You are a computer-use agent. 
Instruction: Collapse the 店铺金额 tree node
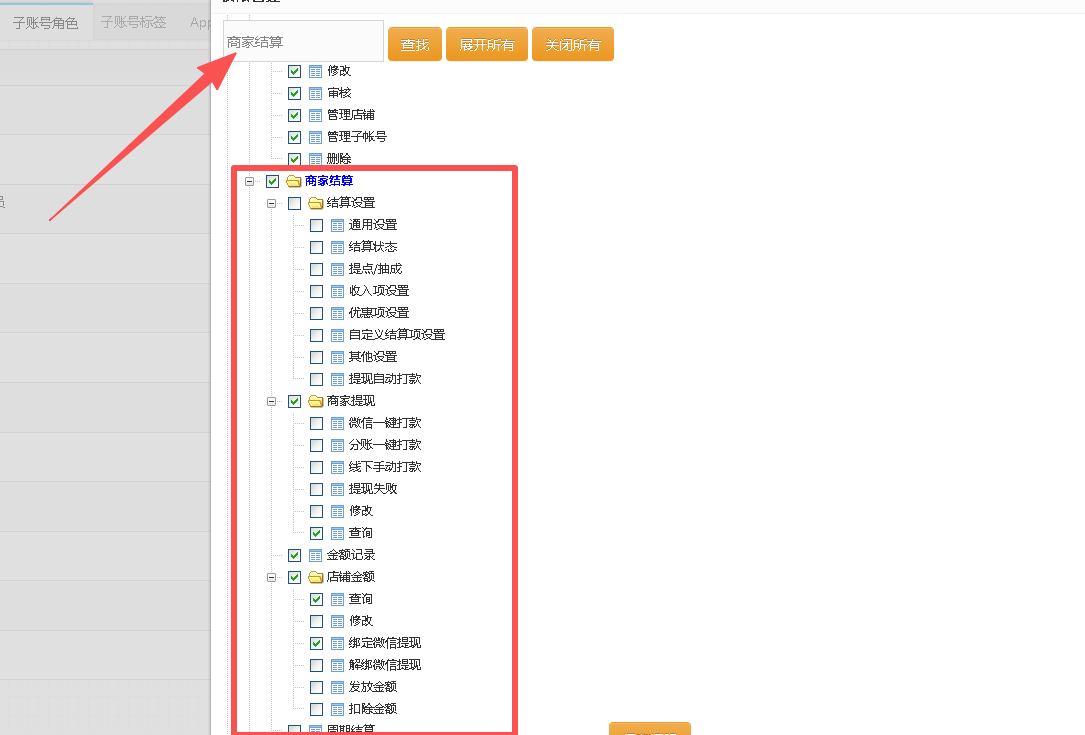[x=271, y=577]
